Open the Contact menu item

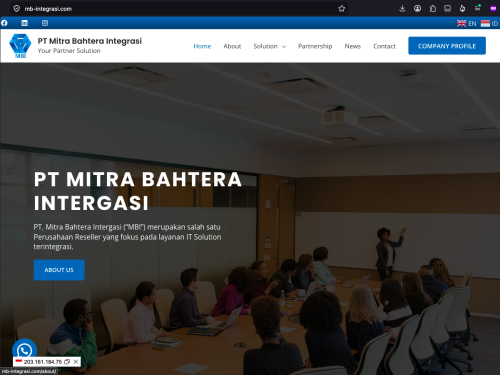(x=384, y=46)
